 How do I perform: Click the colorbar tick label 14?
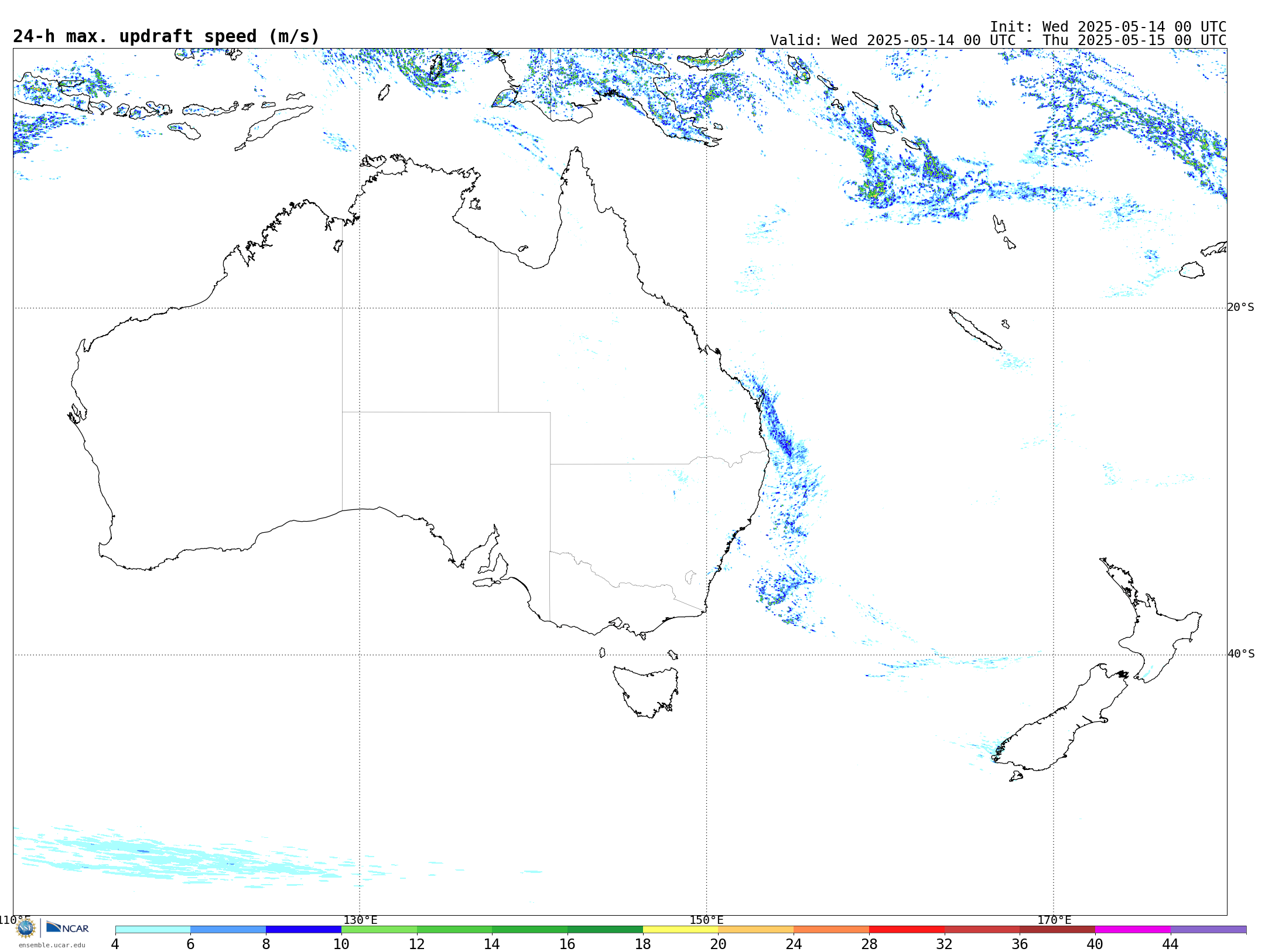click(x=492, y=944)
